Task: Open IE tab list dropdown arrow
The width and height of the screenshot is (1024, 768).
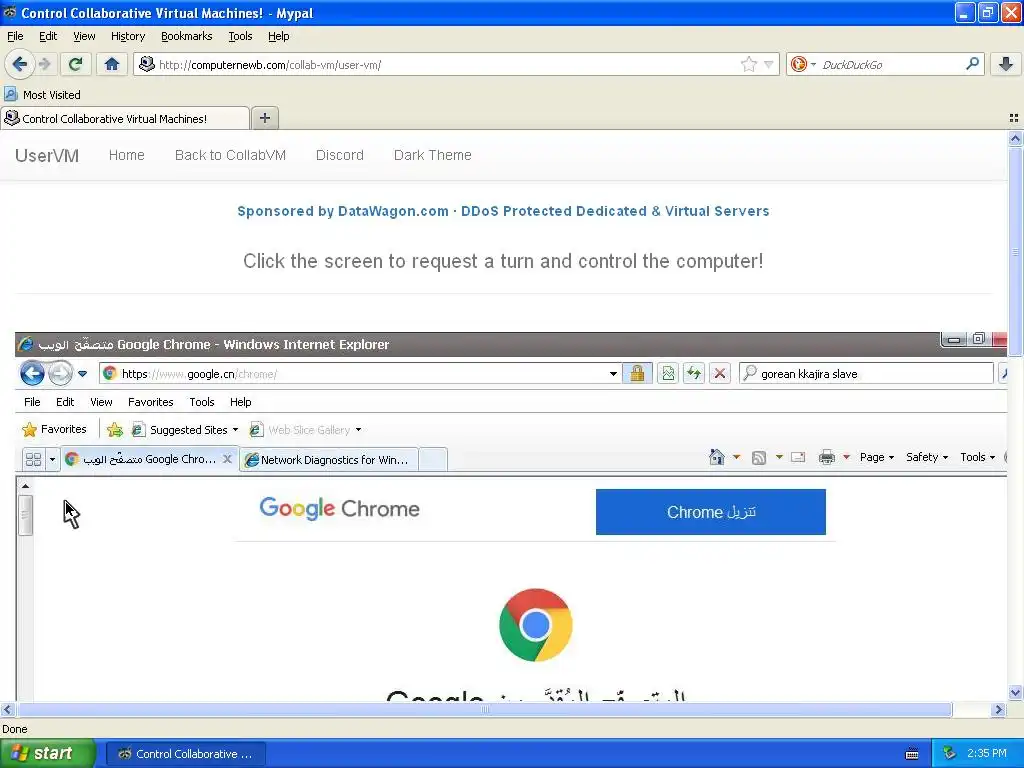Action: click(x=52, y=459)
